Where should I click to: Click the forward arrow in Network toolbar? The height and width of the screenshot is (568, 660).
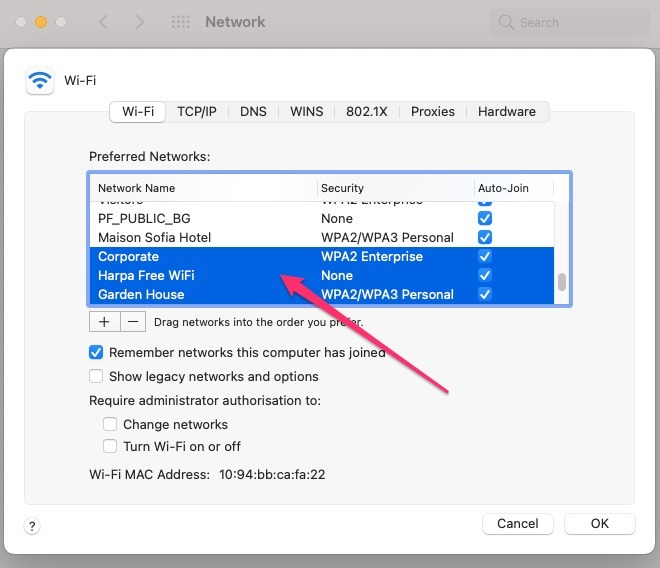click(139, 22)
